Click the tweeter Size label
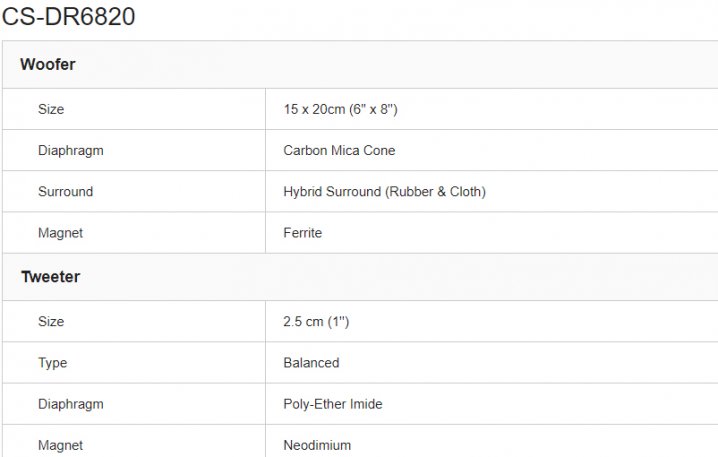The width and height of the screenshot is (718, 457). 51,322
